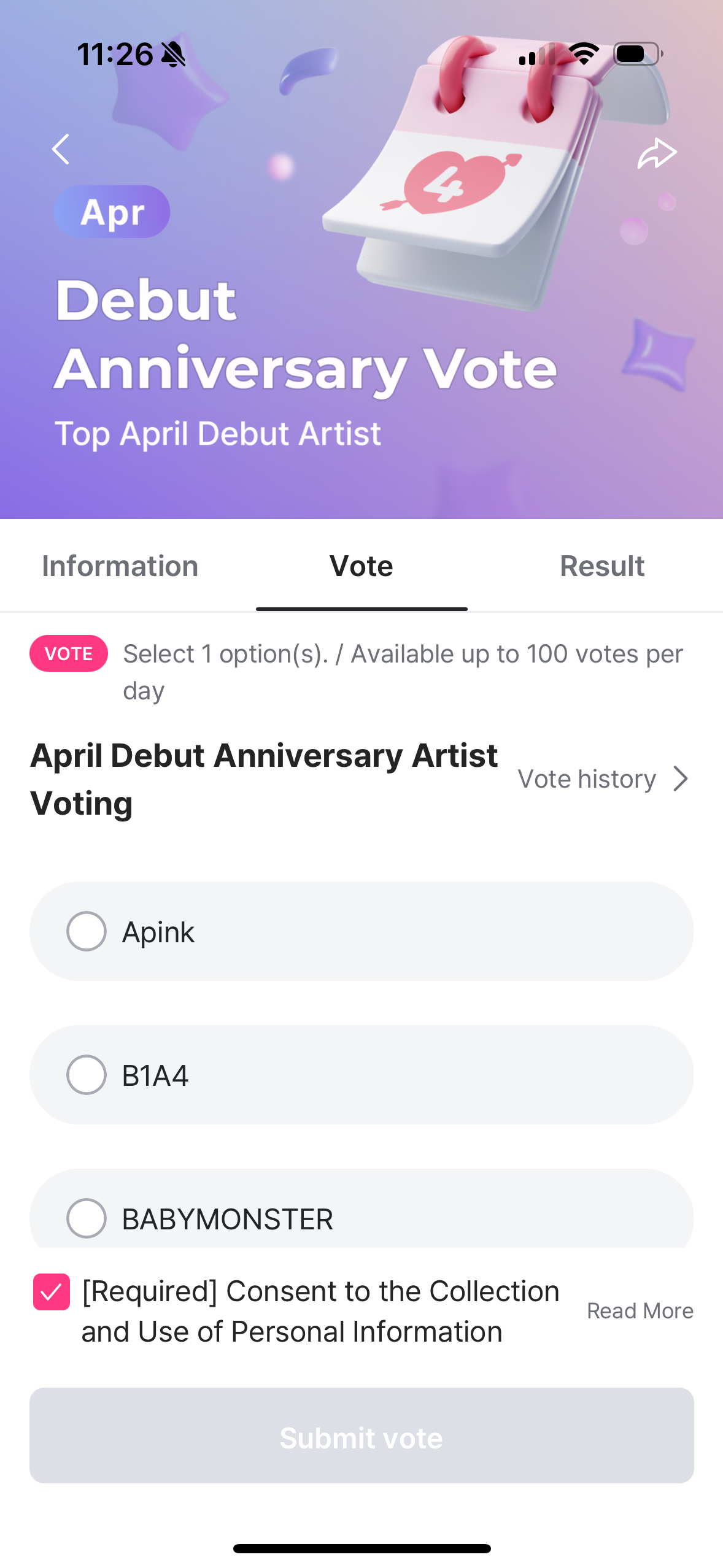Image resolution: width=723 pixels, height=1568 pixels.
Task: Tap the Wi-Fi status icon
Action: [584, 54]
